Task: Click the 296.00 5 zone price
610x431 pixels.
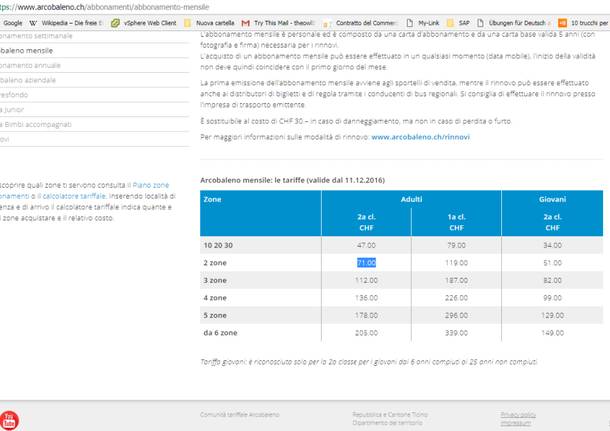Action: [456, 315]
